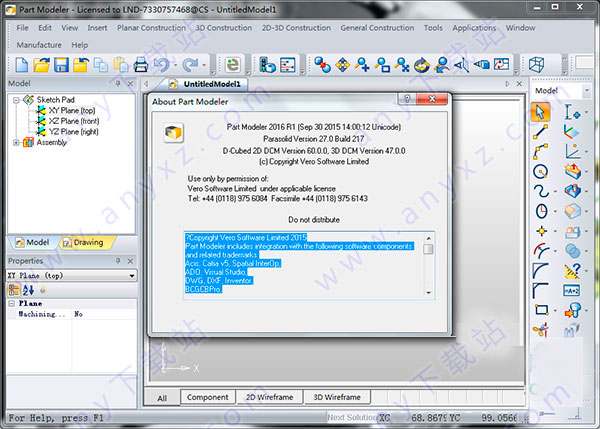Collapse the Sketch Pad tree node
Viewport: 600px width, 429px height.
pyautogui.click(x=16, y=100)
